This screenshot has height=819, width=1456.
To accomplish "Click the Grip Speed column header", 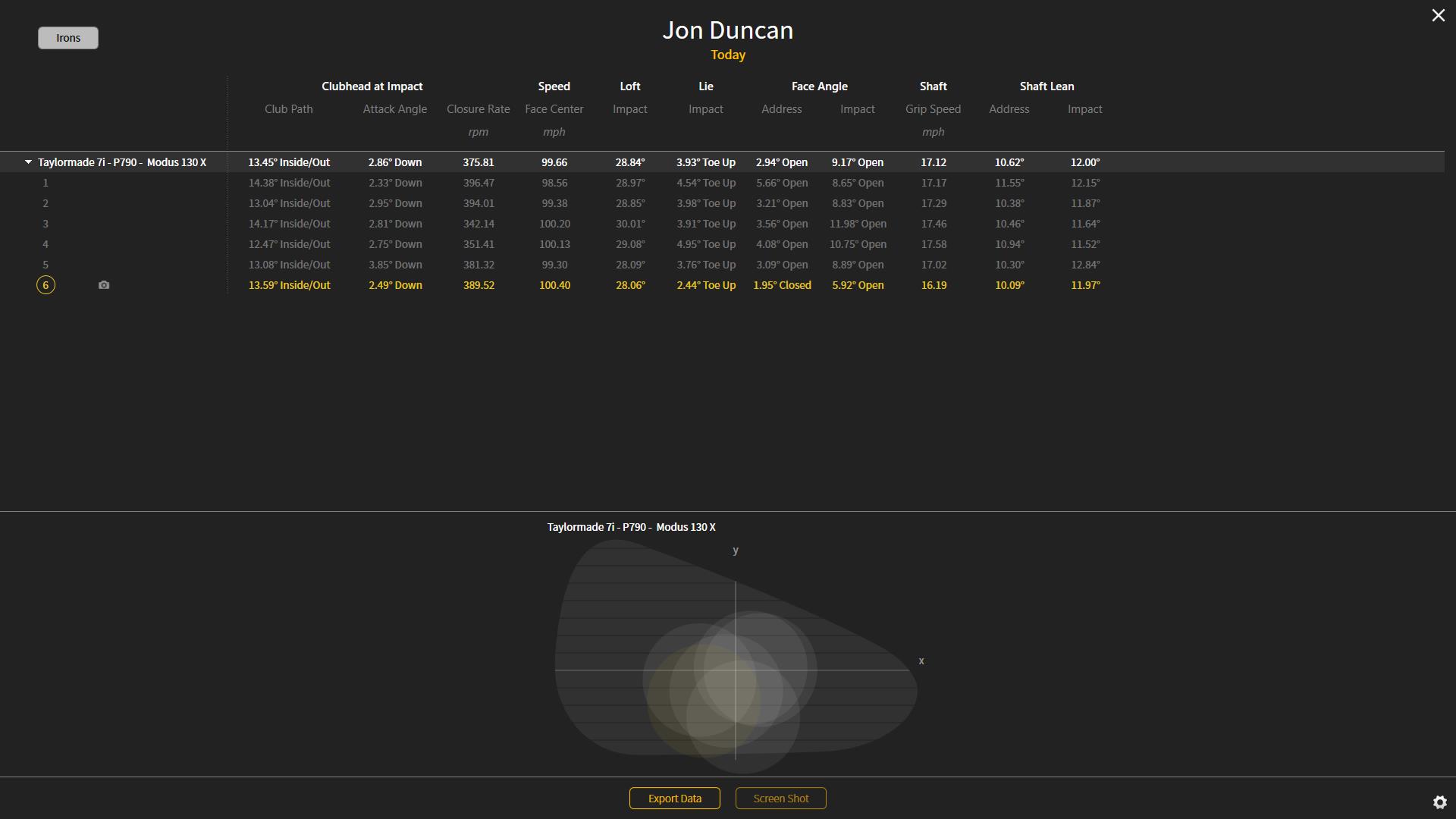I will [x=934, y=109].
